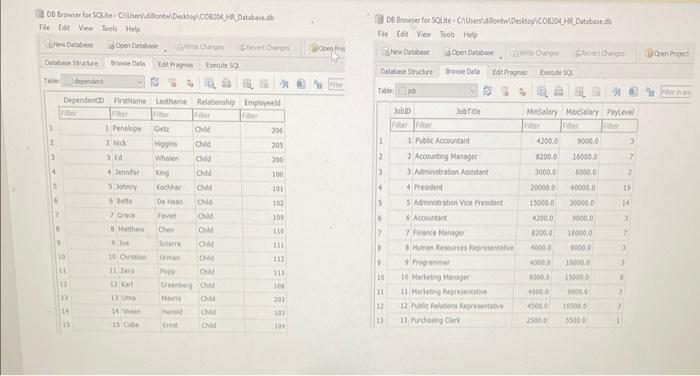Print the job table icon
Viewport: 700px width, 376px height.
point(558,92)
